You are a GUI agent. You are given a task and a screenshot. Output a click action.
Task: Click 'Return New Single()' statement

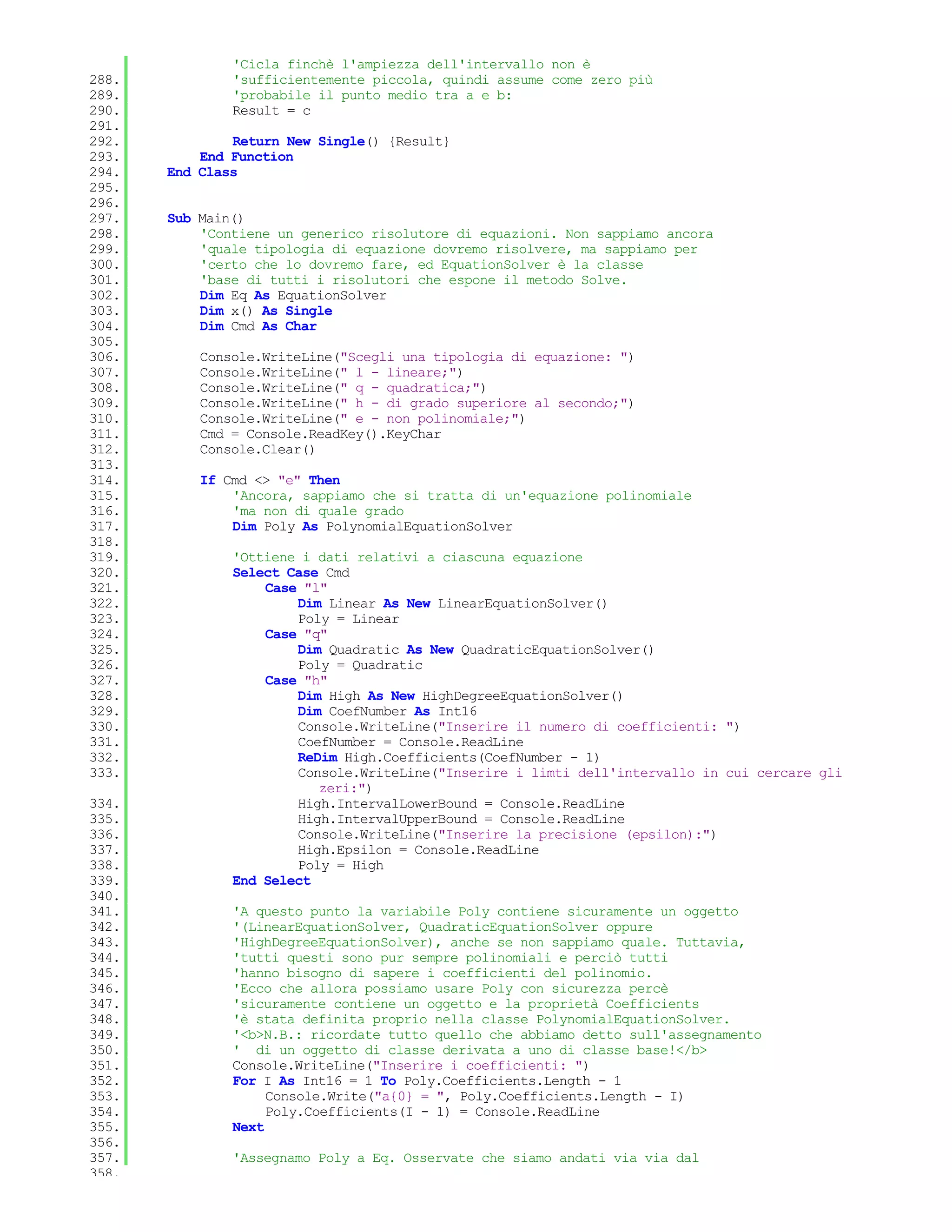(x=304, y=142)
